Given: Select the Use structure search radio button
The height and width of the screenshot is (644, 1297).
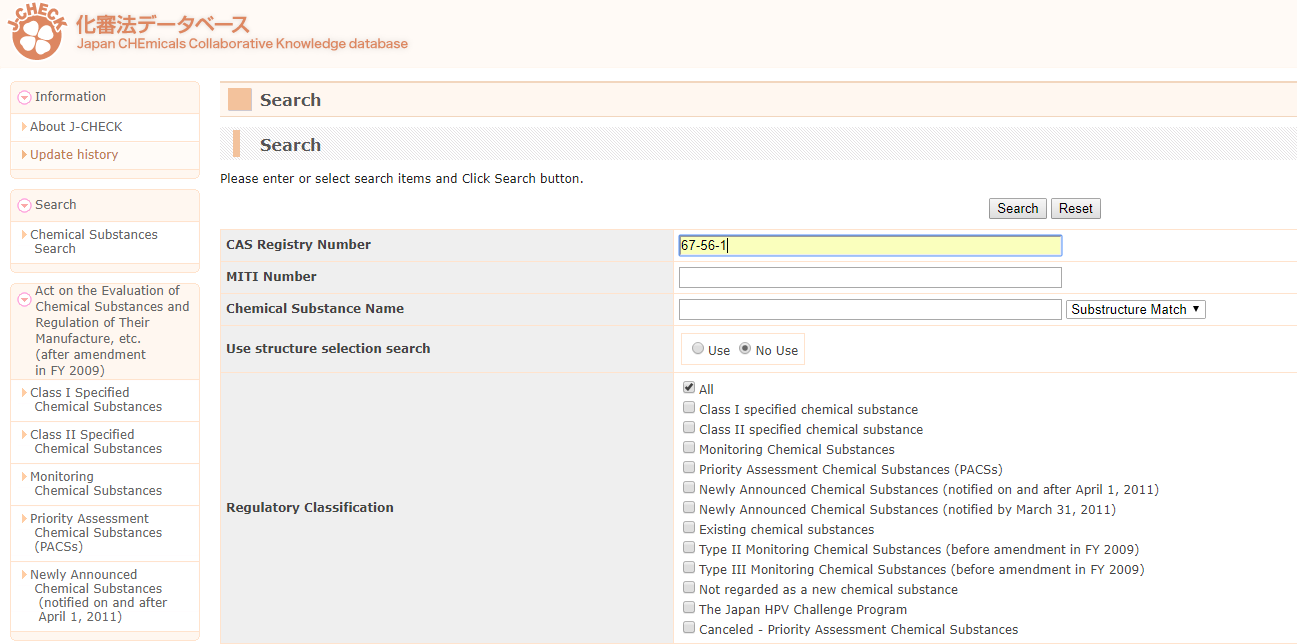Looking at the screenshot, I should point(698,349).
